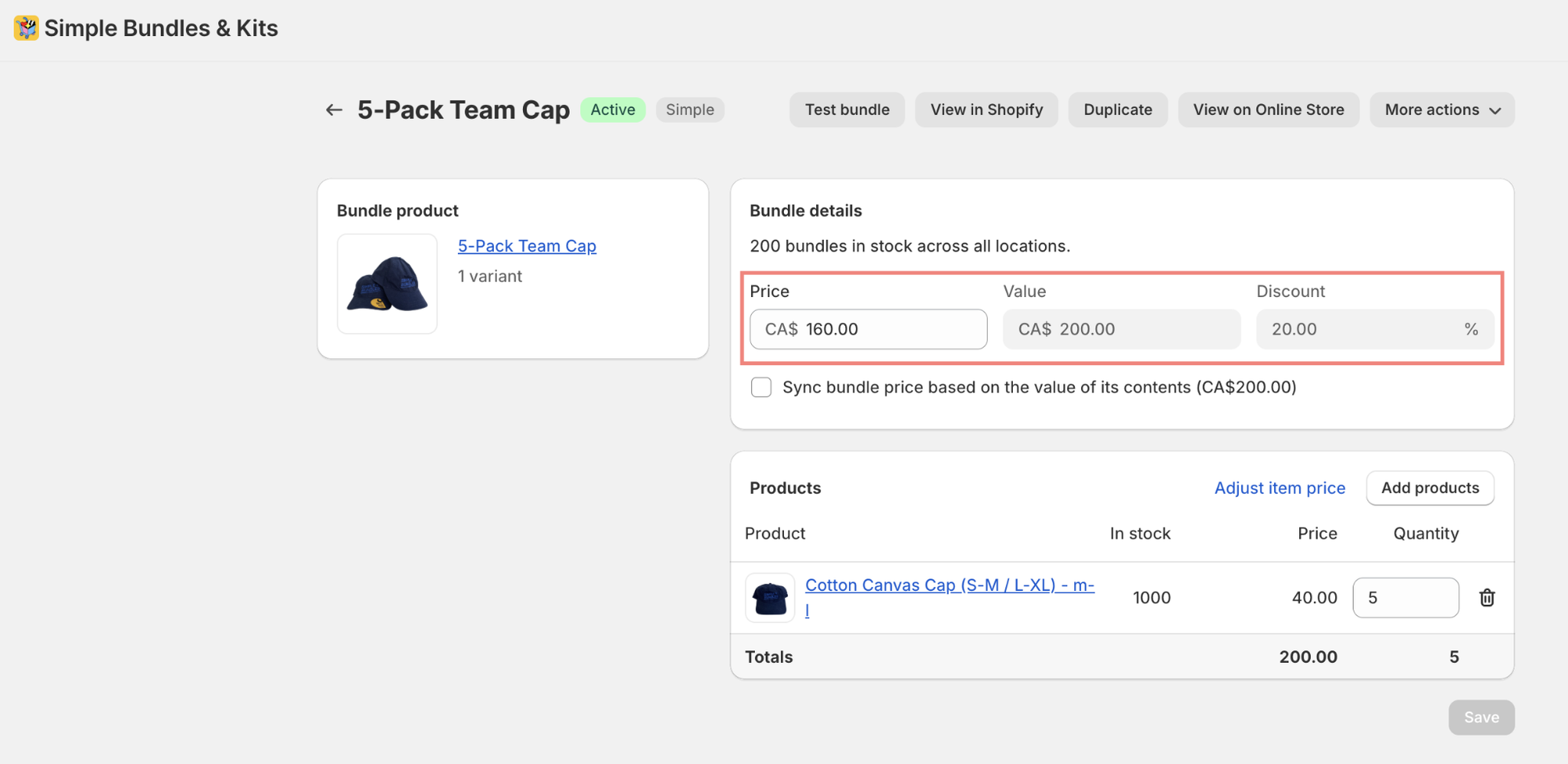Click the 5-Pack Team Cap page title

click(463, 110)
